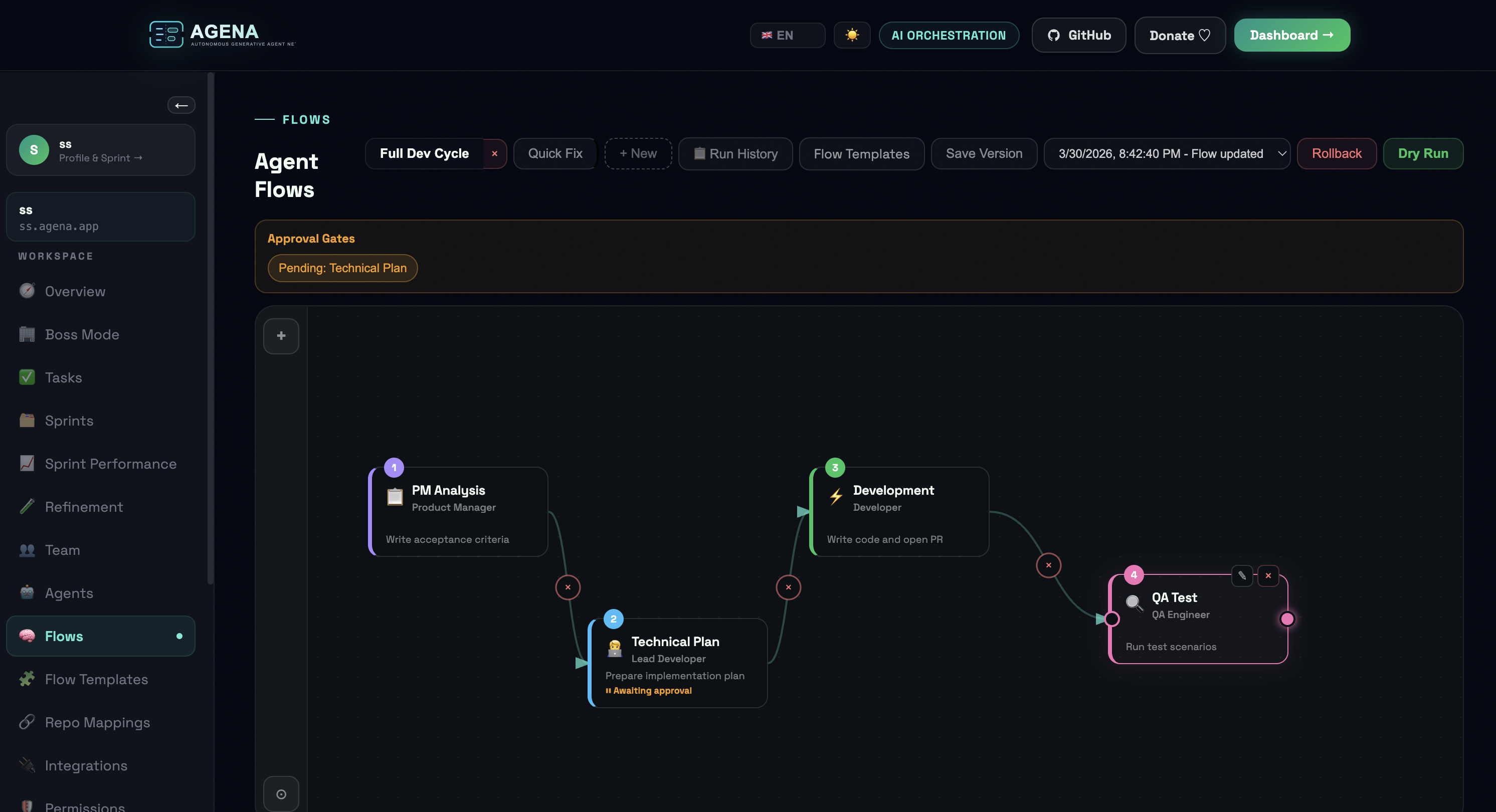Open the EN language selector
The height and width of the screenshot is (812, 1496).
[787, 35]
